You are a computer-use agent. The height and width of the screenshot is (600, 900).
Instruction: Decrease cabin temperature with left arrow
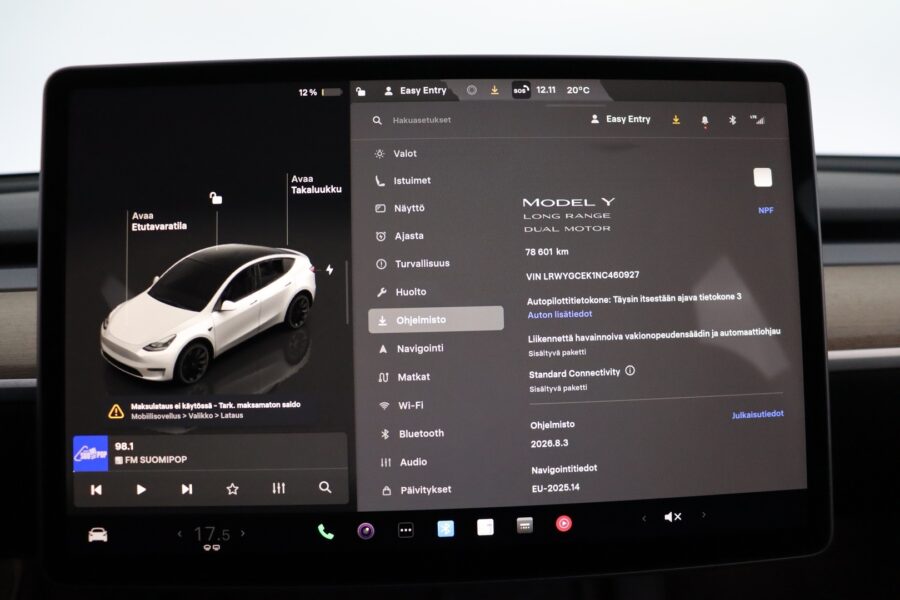pyautogui.click(x=180, y=534)
